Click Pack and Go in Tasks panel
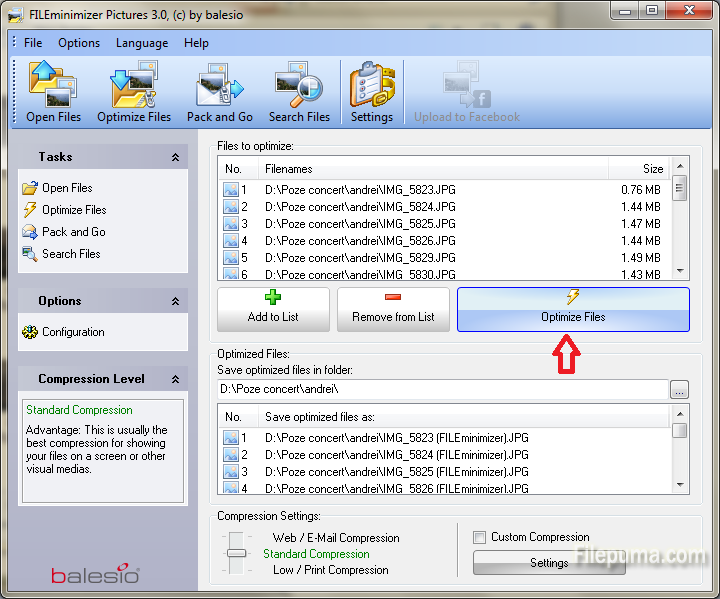 (73, 232)
